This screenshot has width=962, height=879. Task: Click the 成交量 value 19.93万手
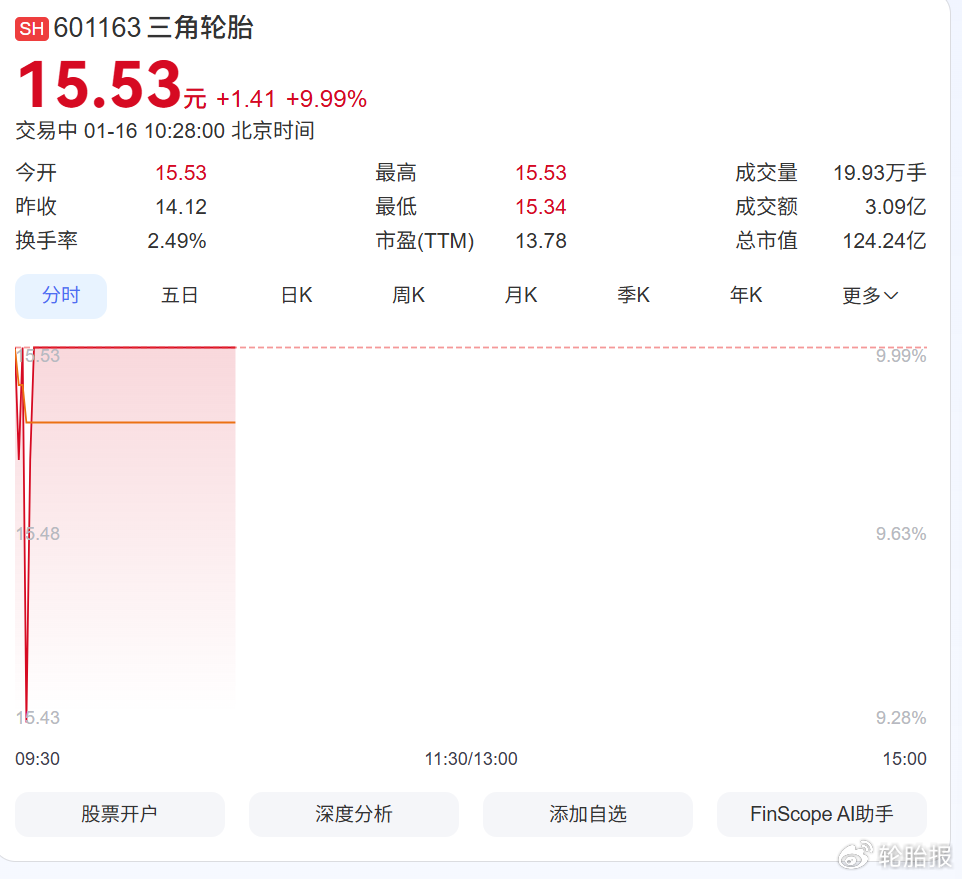(x=880, y=173)
